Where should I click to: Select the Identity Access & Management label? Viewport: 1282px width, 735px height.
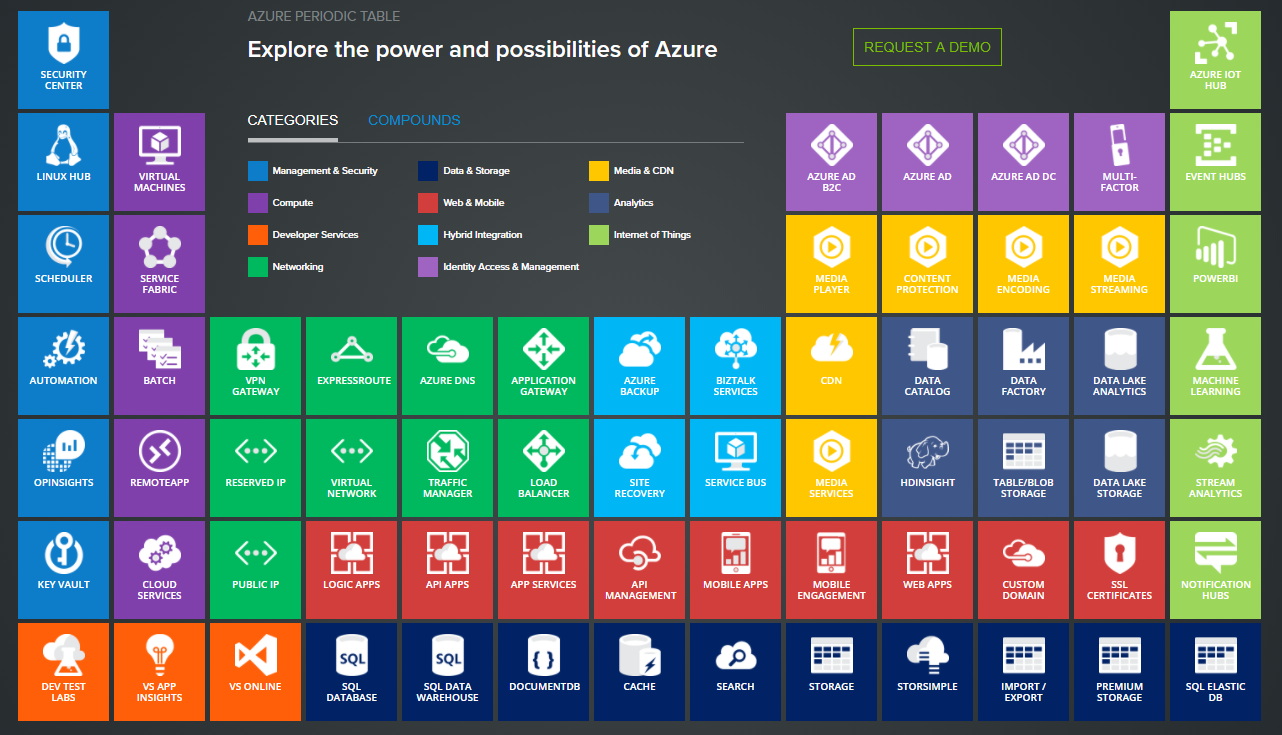(x=511, y=267)
